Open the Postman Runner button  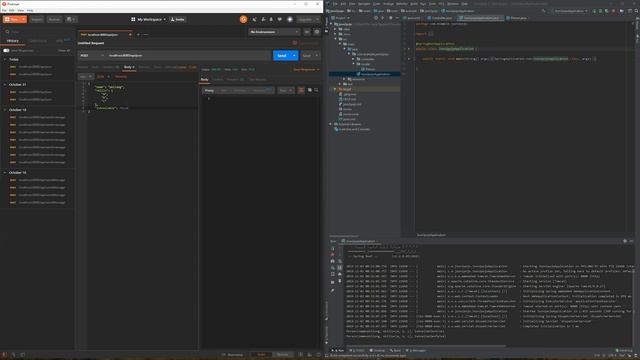coord(54,19)
